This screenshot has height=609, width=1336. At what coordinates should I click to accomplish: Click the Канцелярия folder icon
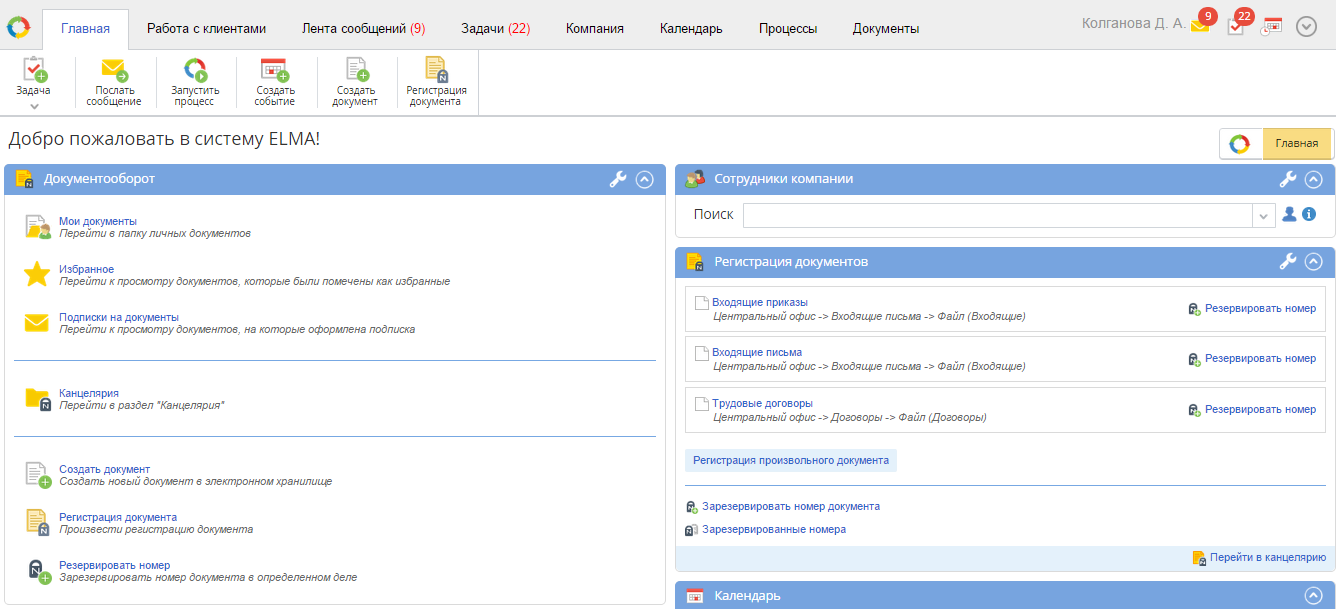click(37, 399)
